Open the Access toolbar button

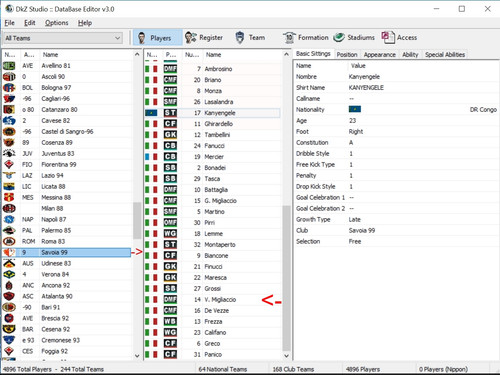point(399,38)
